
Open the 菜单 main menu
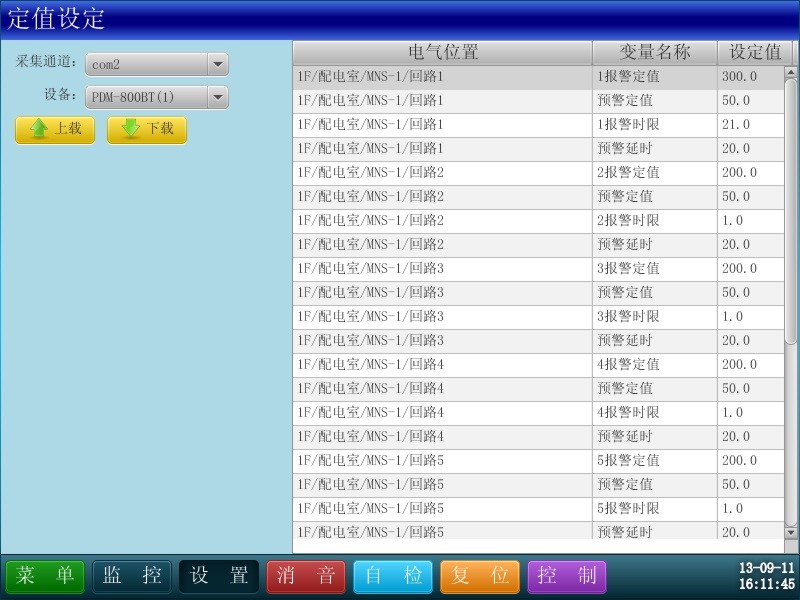[44, 577]
